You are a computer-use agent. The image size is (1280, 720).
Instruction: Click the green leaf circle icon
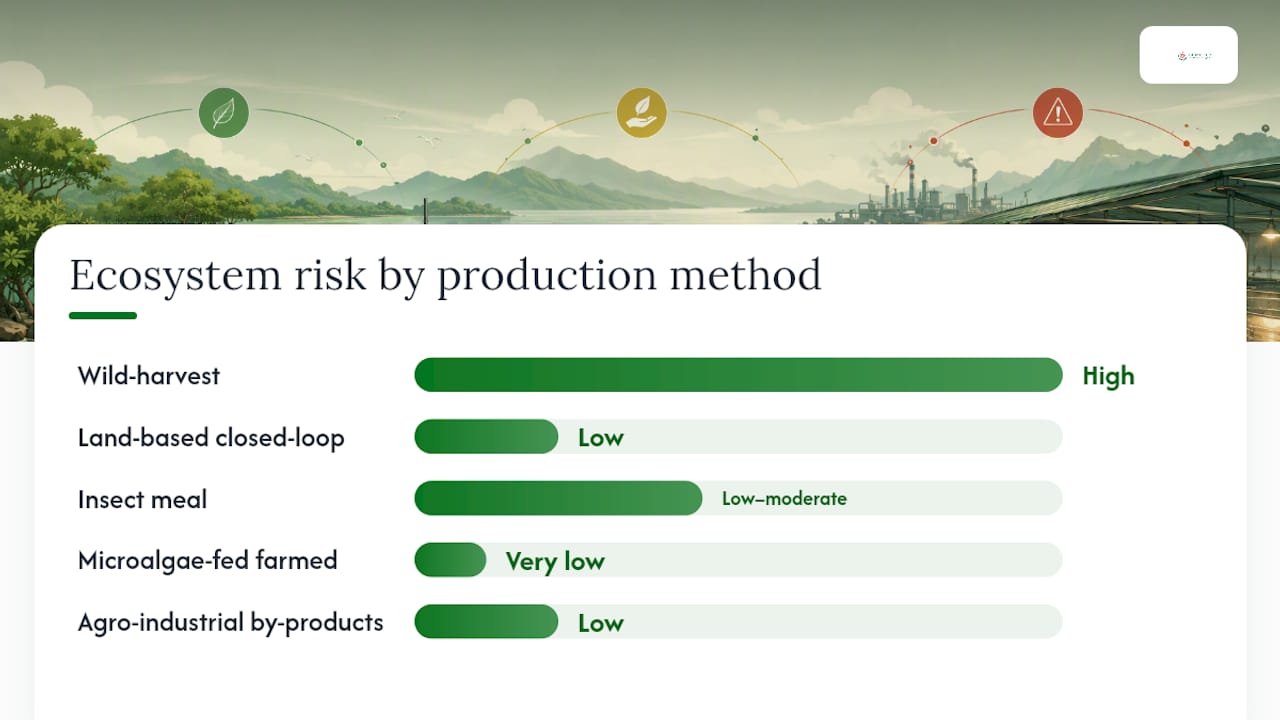[x=223, y=113]
